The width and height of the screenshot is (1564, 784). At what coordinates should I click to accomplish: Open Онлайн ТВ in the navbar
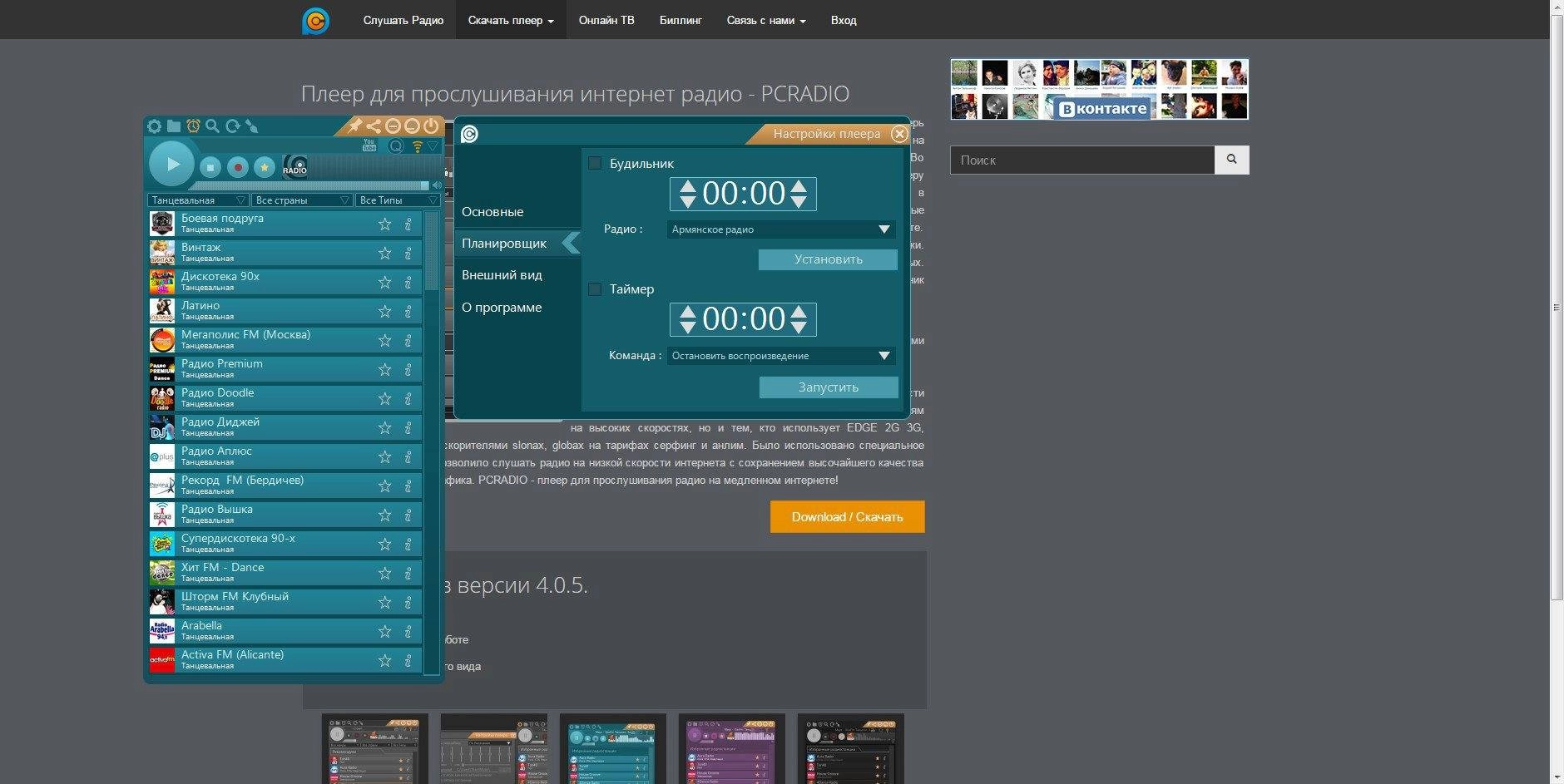coord(606,20)
